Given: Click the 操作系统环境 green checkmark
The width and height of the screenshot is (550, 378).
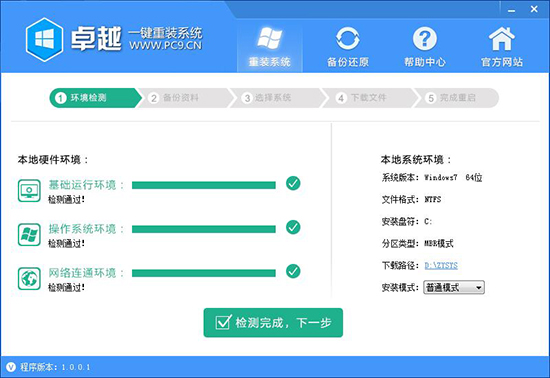Looking at the screenshot, I should 293,227.
